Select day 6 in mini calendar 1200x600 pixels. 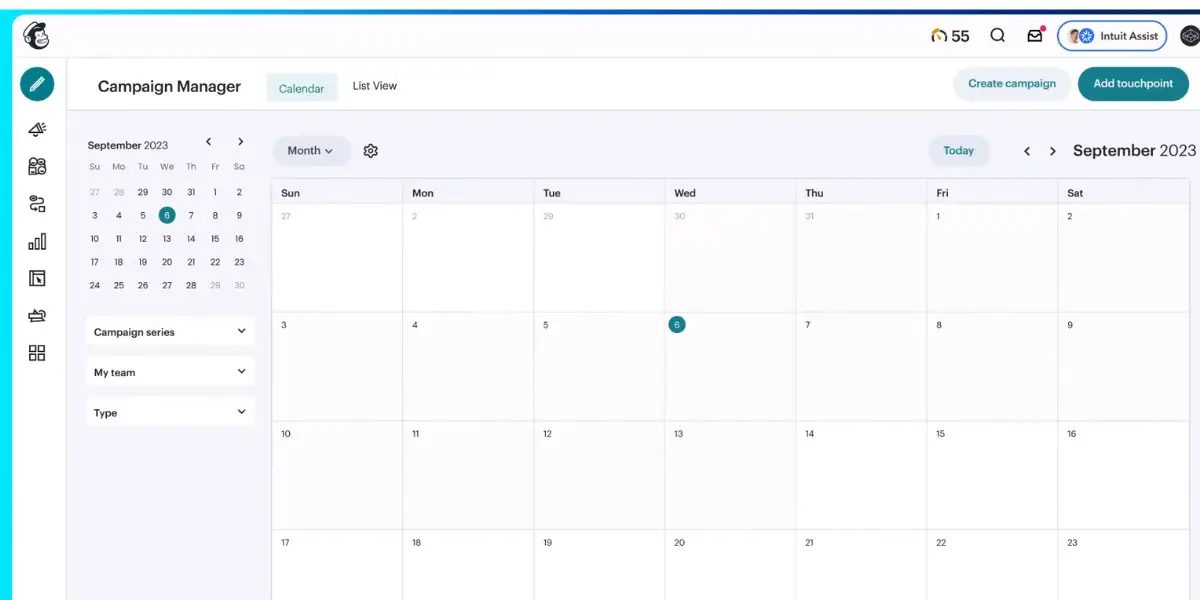click(167, 215)
